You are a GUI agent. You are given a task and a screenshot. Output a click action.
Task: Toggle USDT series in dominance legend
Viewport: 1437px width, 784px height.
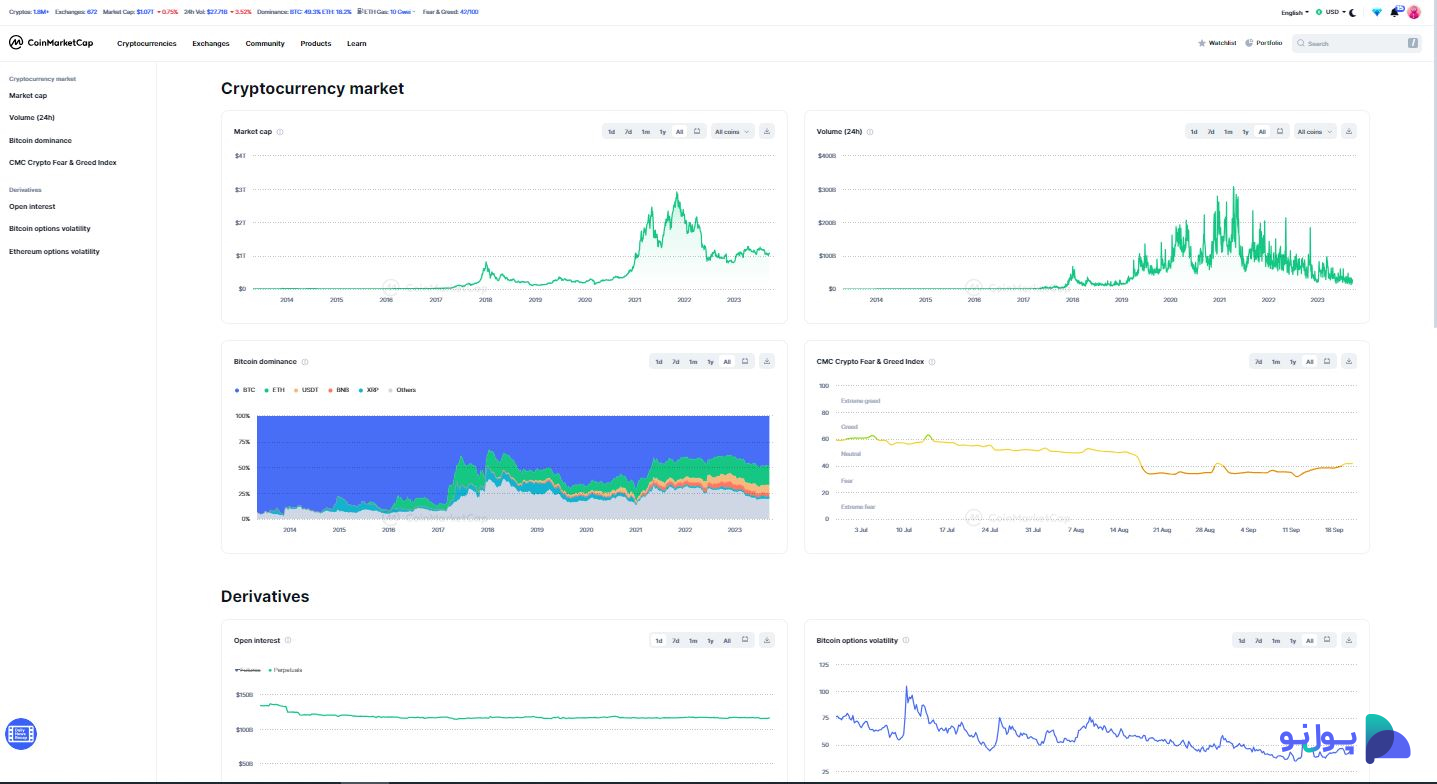(x=306, y=390)
